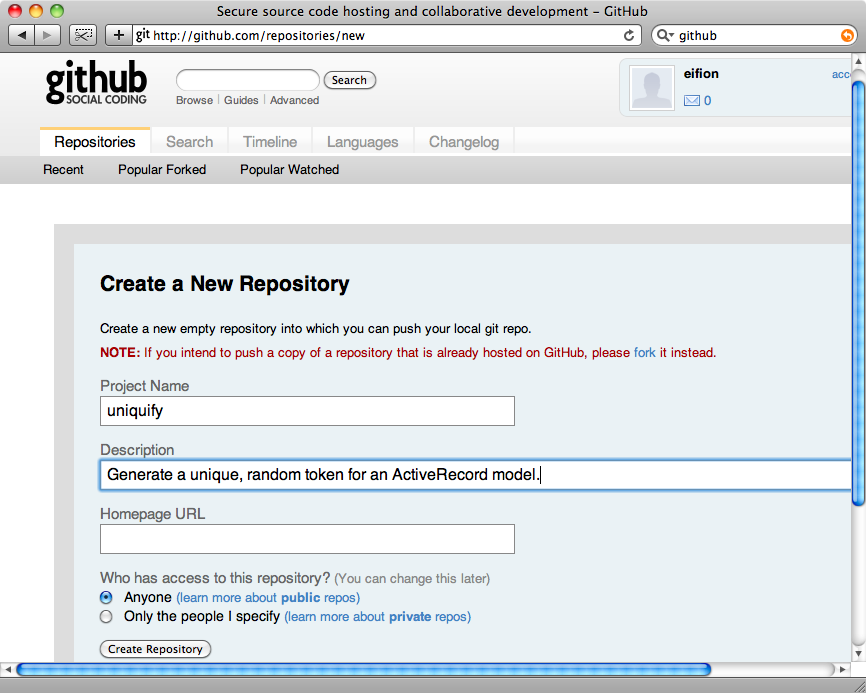Click the Project Name field containing uniquify
The height and width of the screenshot is (693, 866).
click(307, 411)
